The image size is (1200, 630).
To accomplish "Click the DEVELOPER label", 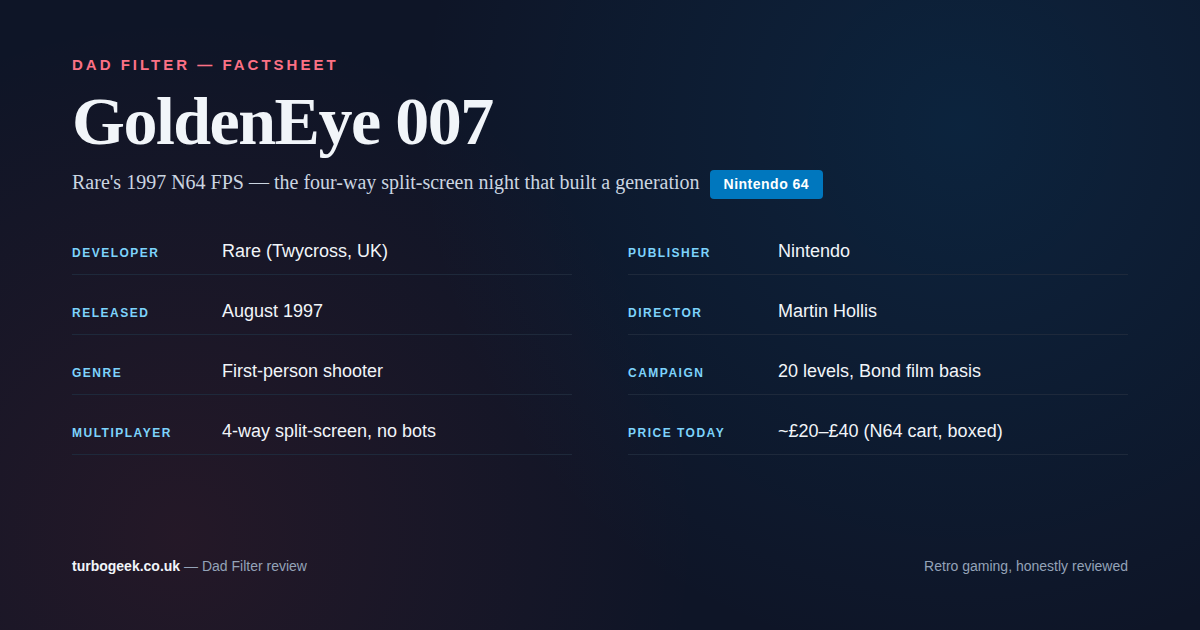I will [x=115, y=253].
